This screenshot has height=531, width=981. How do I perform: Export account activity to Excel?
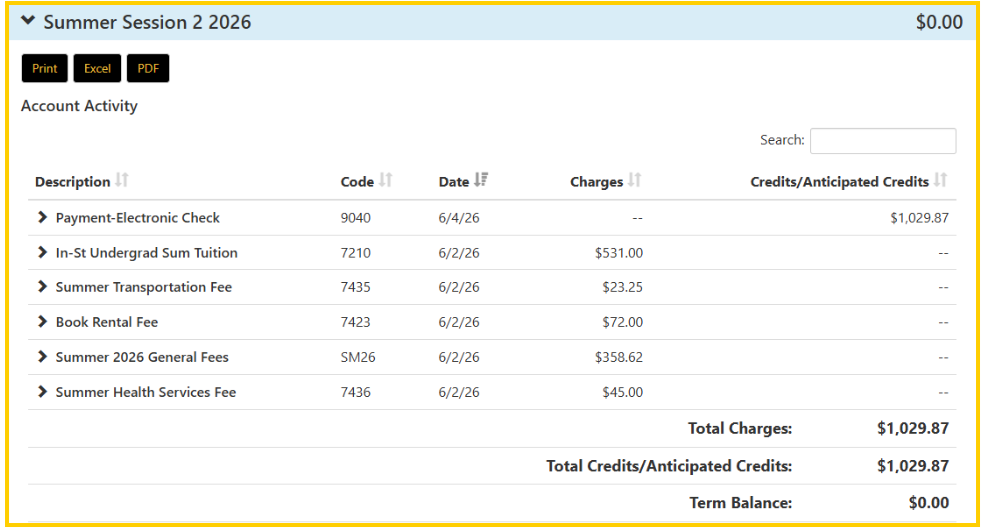click(97, 68)
